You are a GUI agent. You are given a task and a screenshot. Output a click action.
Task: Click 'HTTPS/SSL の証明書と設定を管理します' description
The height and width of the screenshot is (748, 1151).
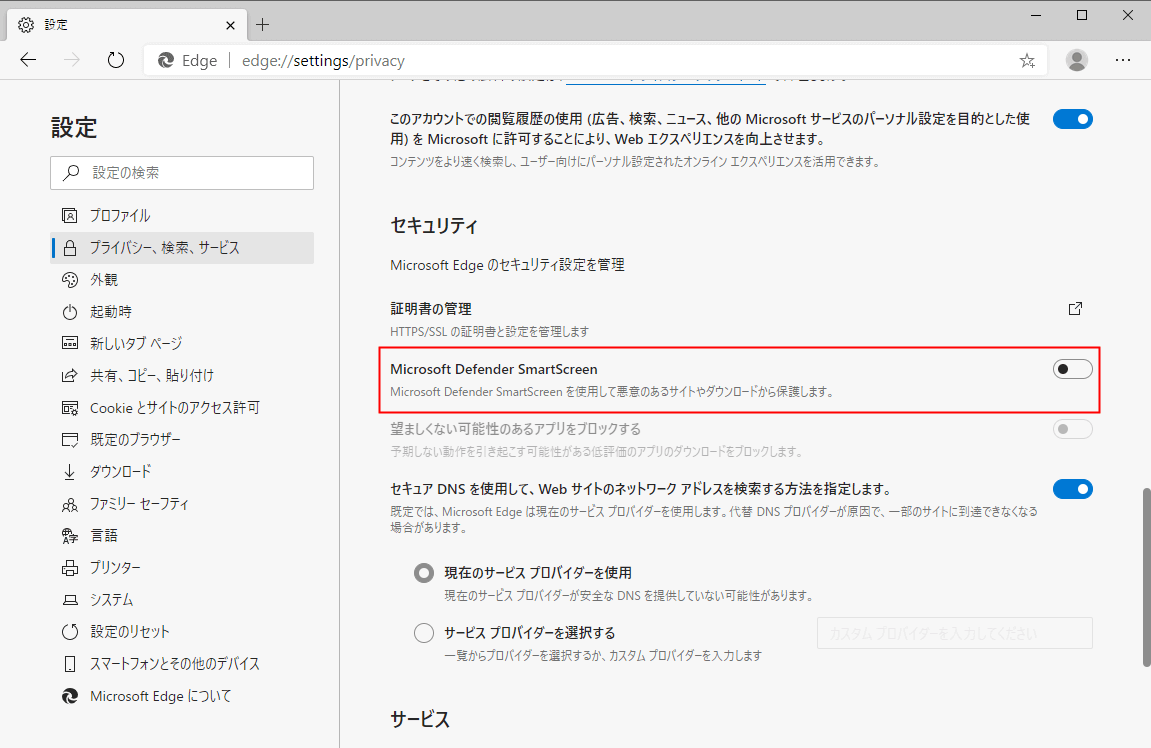tap(490, 332)
